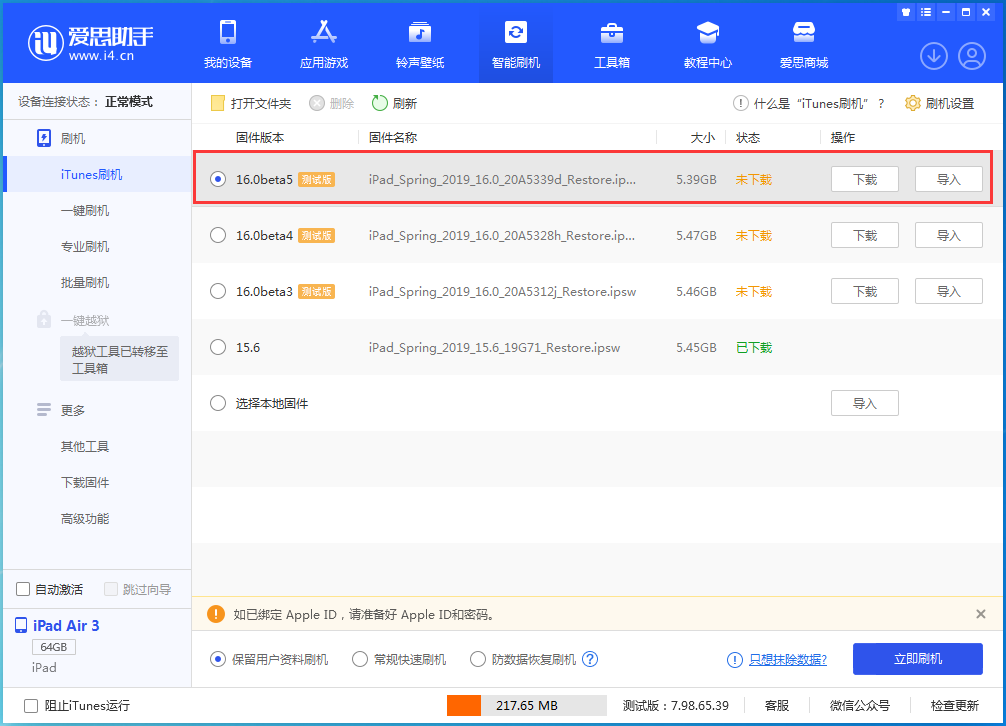Select the 智能刷机 flashing tab

click(516, 44)
